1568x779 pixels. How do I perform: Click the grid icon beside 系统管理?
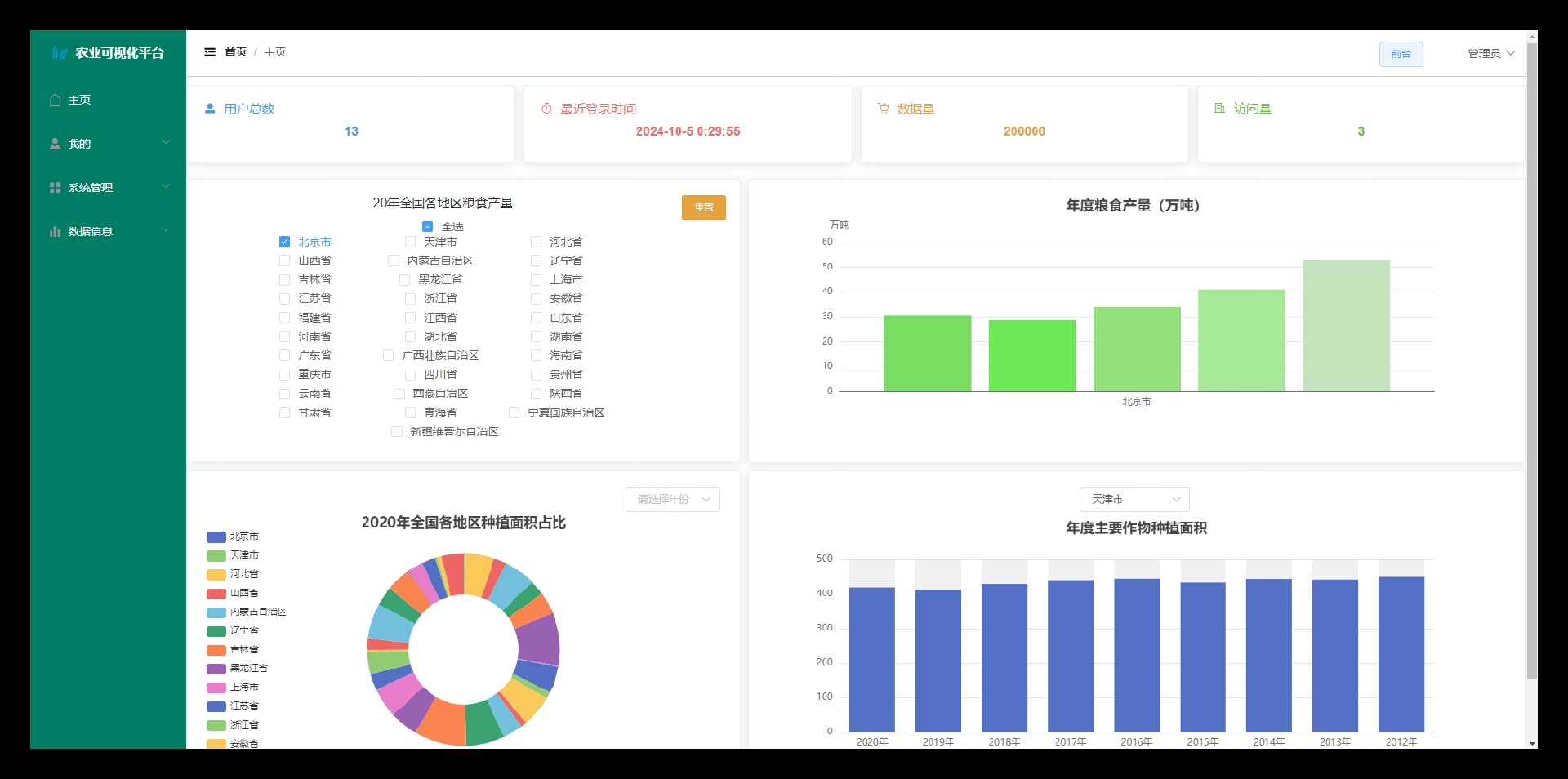point(56,188)
